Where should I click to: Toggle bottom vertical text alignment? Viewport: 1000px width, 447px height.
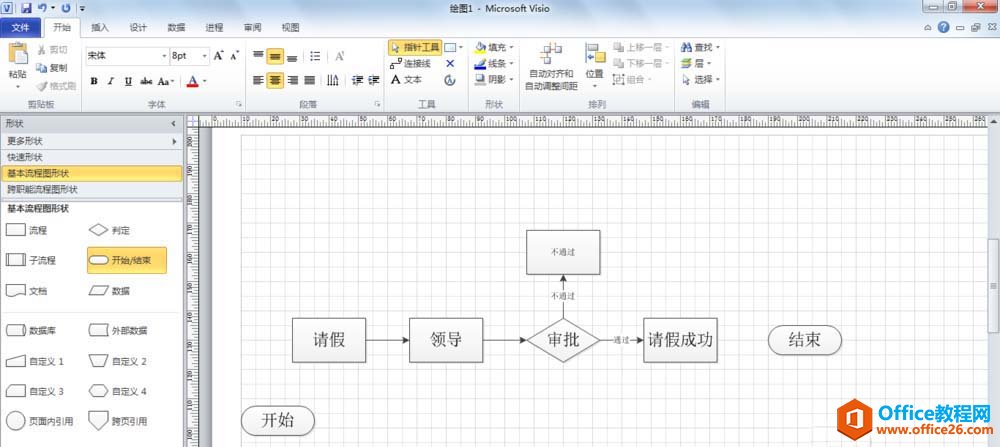point(292,56)
